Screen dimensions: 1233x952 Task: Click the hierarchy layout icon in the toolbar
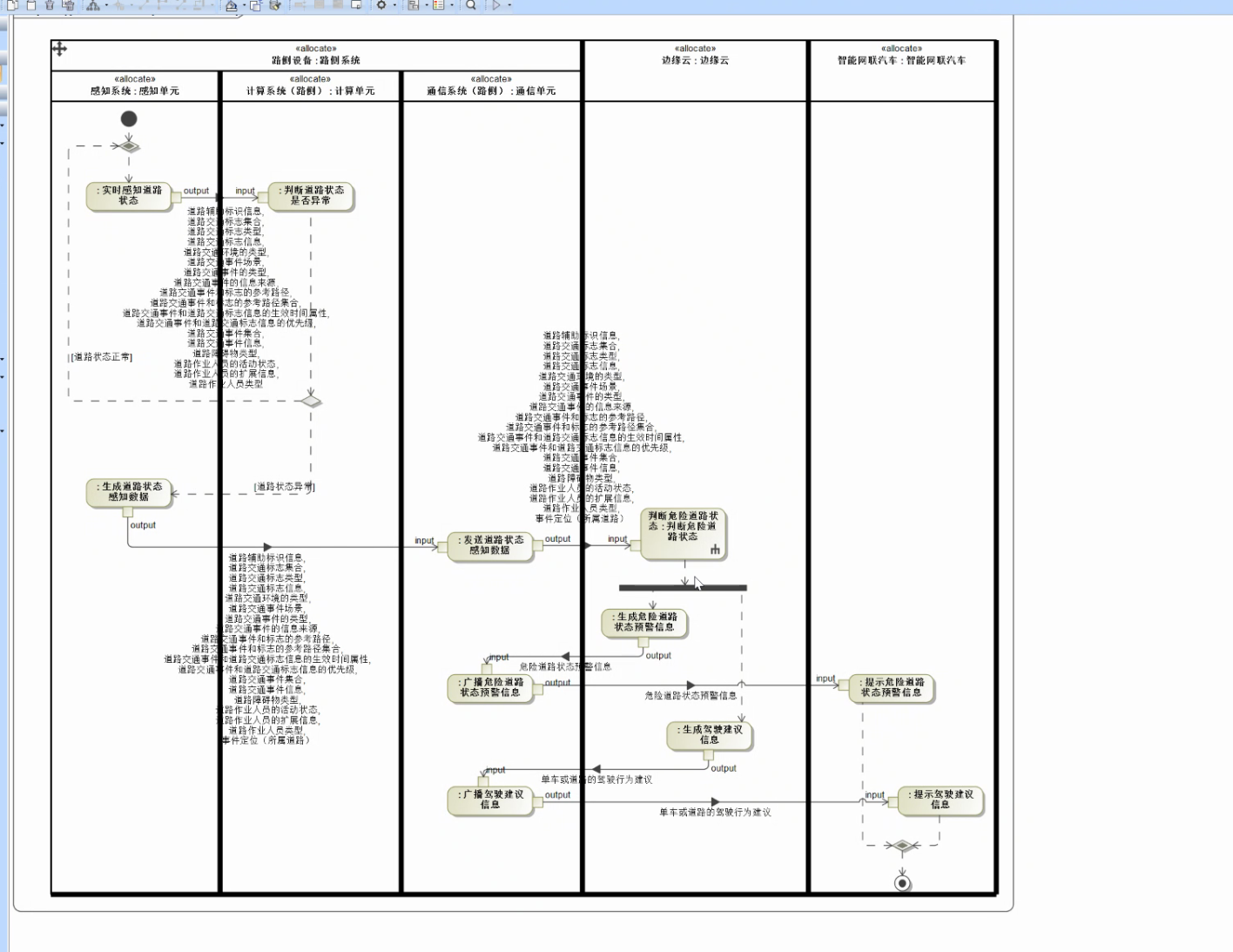click(93, 5)
